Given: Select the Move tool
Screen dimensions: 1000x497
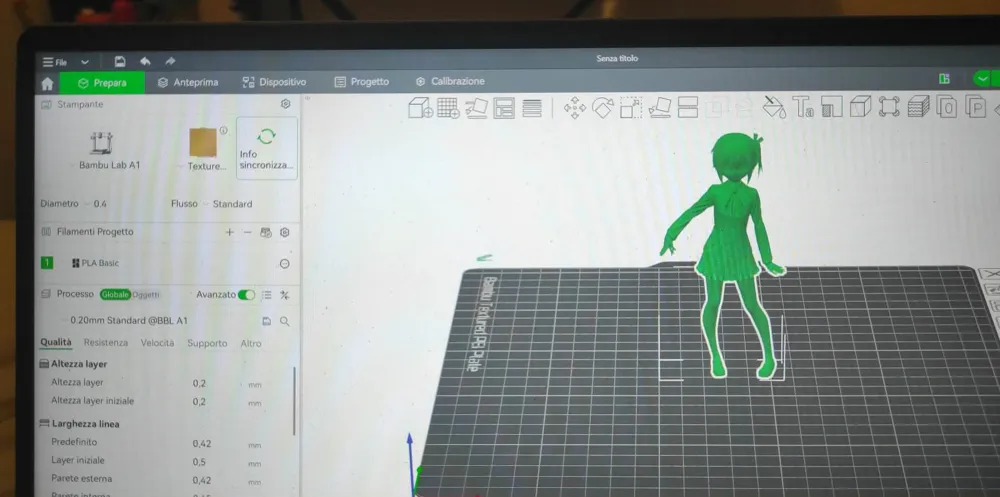Looking at the screenshot, I should pyautogui.click(x=575, y=108).
